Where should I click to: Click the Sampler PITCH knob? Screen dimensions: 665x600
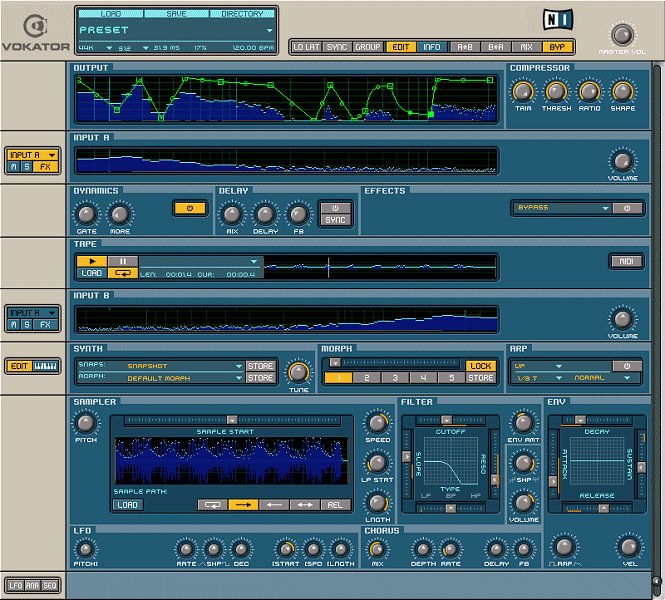[86, 423]
